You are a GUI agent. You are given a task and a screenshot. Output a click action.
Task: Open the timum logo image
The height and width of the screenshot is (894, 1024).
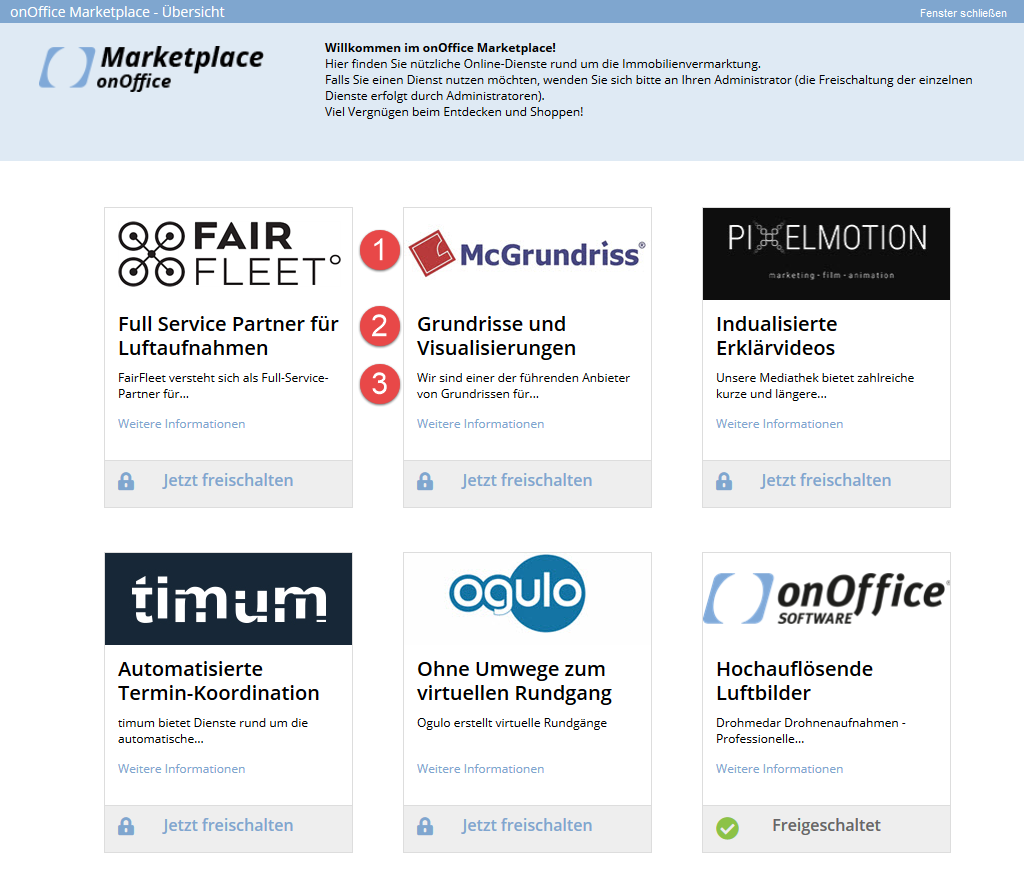tap(229, 599)
